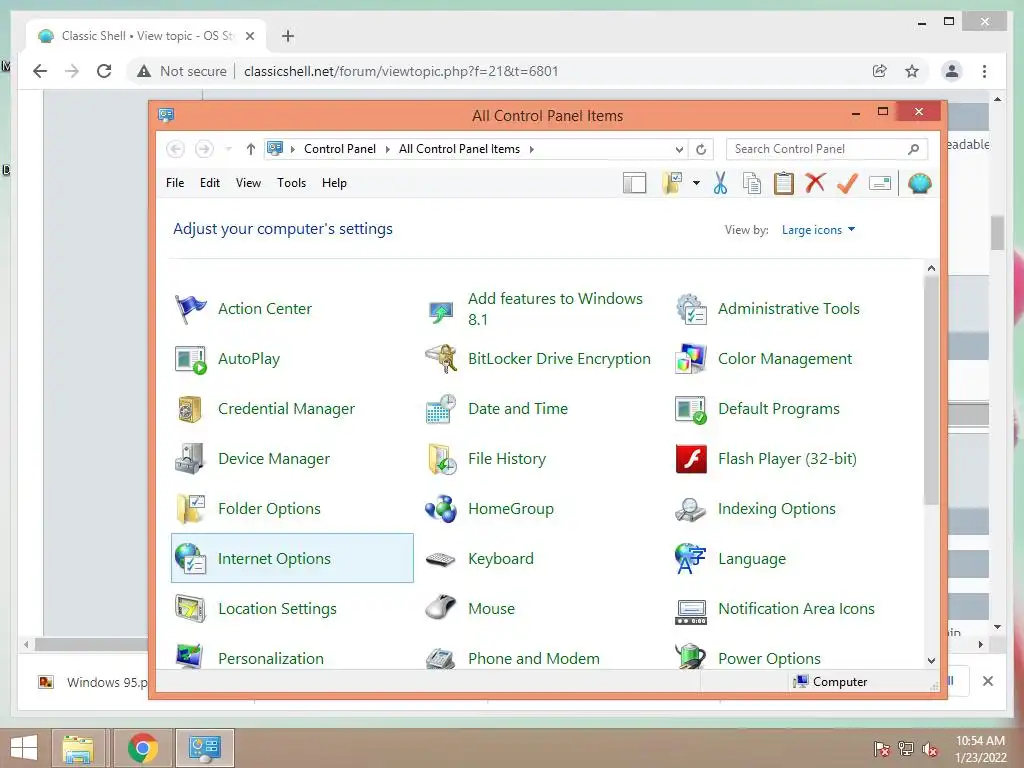Viewport: 1024px width, 768px height.
Task: Click the Classic Shell settings shell icon
Action: (x=920, y=184)
